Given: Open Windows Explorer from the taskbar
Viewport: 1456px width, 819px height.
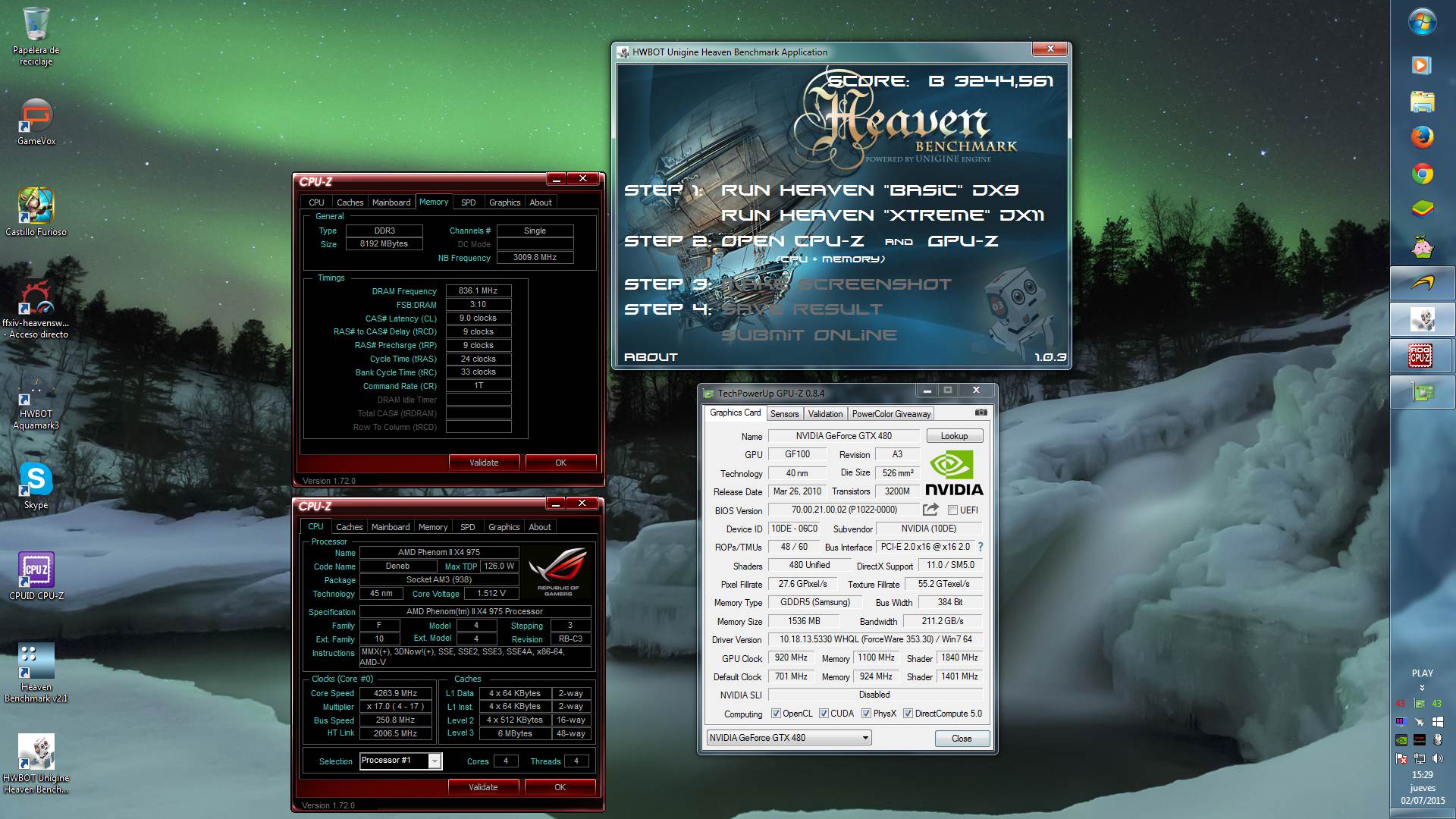Looking at the screenshot, I should (1422, 102).
